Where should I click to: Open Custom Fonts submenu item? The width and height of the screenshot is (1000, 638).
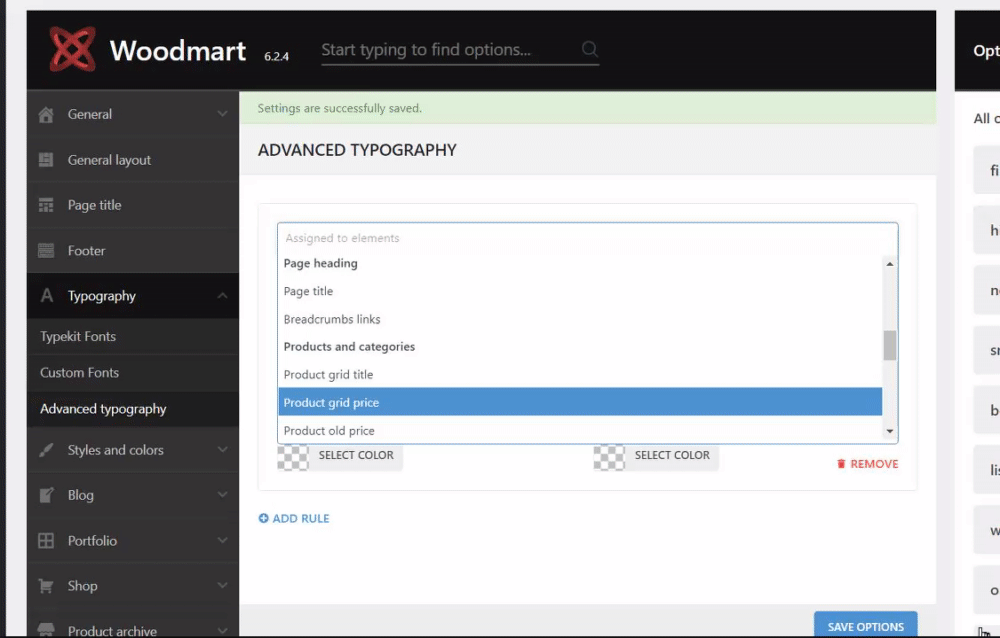coord(133,373)
